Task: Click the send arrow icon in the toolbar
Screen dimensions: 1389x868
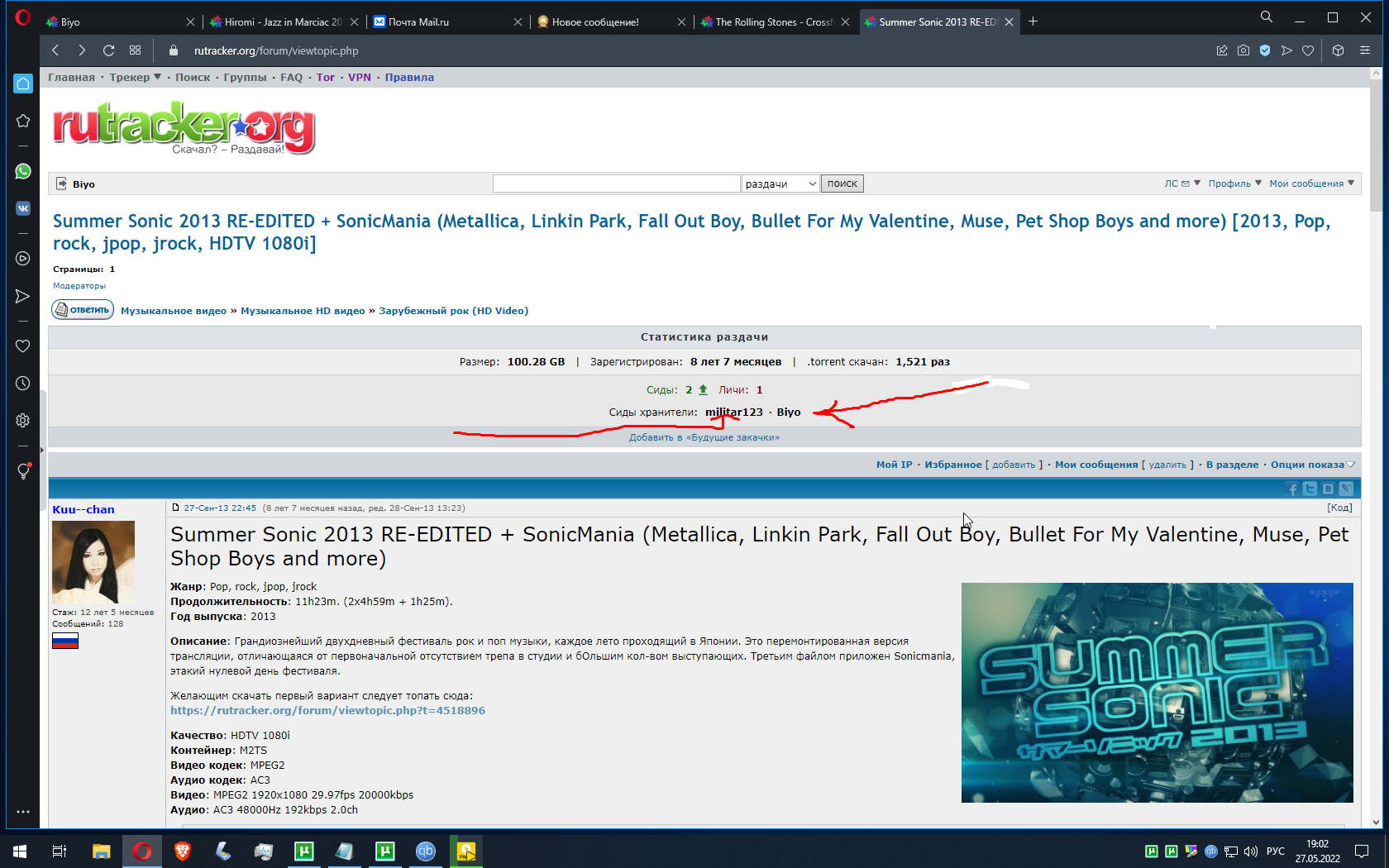Action: [x=1286, y=50]
